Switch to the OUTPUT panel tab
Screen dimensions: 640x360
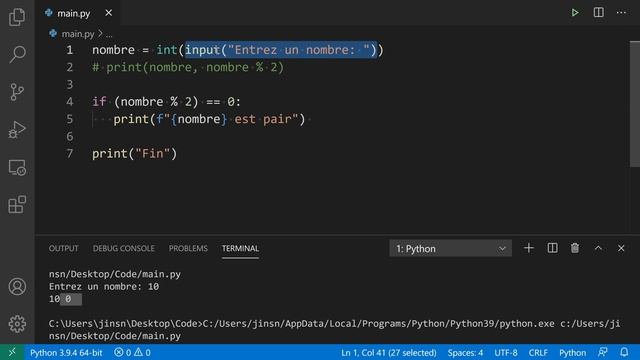[x=64, y=249]
